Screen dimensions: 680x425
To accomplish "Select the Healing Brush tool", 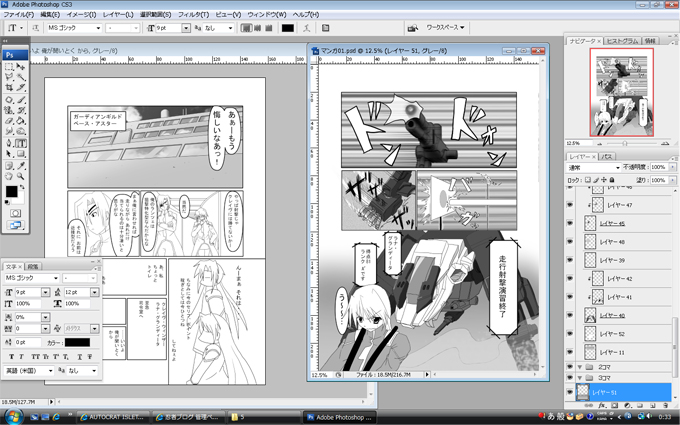I will click(9, 100).
